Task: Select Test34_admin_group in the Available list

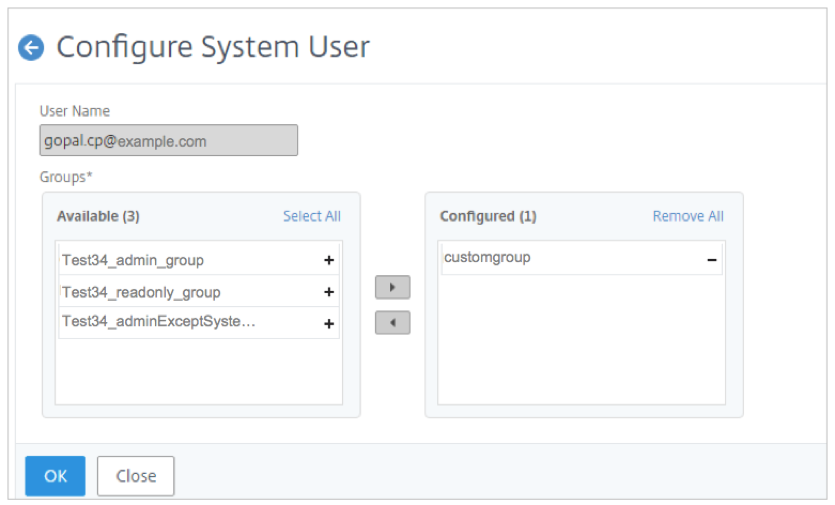Action: coord(133,260)
